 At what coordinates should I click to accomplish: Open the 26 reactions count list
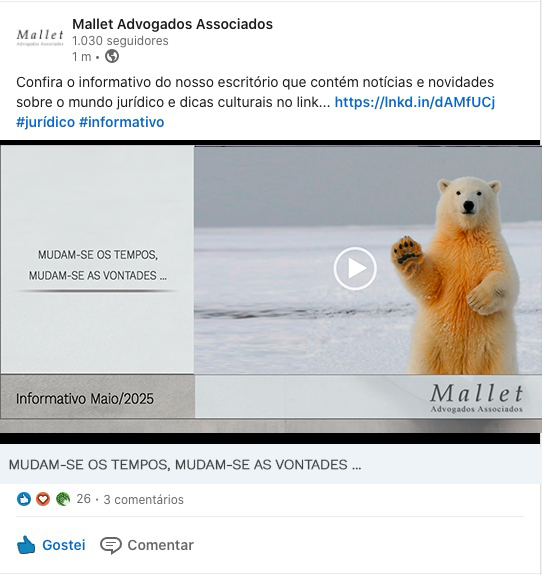(x=83, y=499)
